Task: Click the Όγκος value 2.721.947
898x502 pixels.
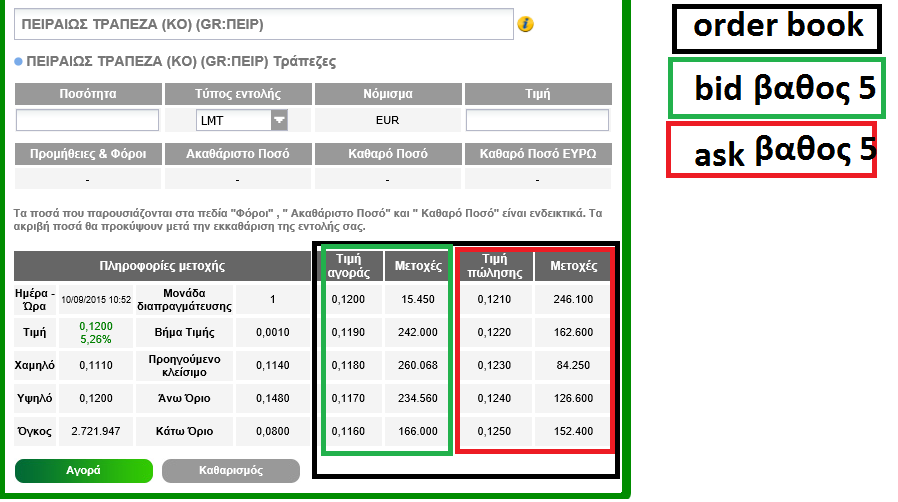Action: pos(96,432)
